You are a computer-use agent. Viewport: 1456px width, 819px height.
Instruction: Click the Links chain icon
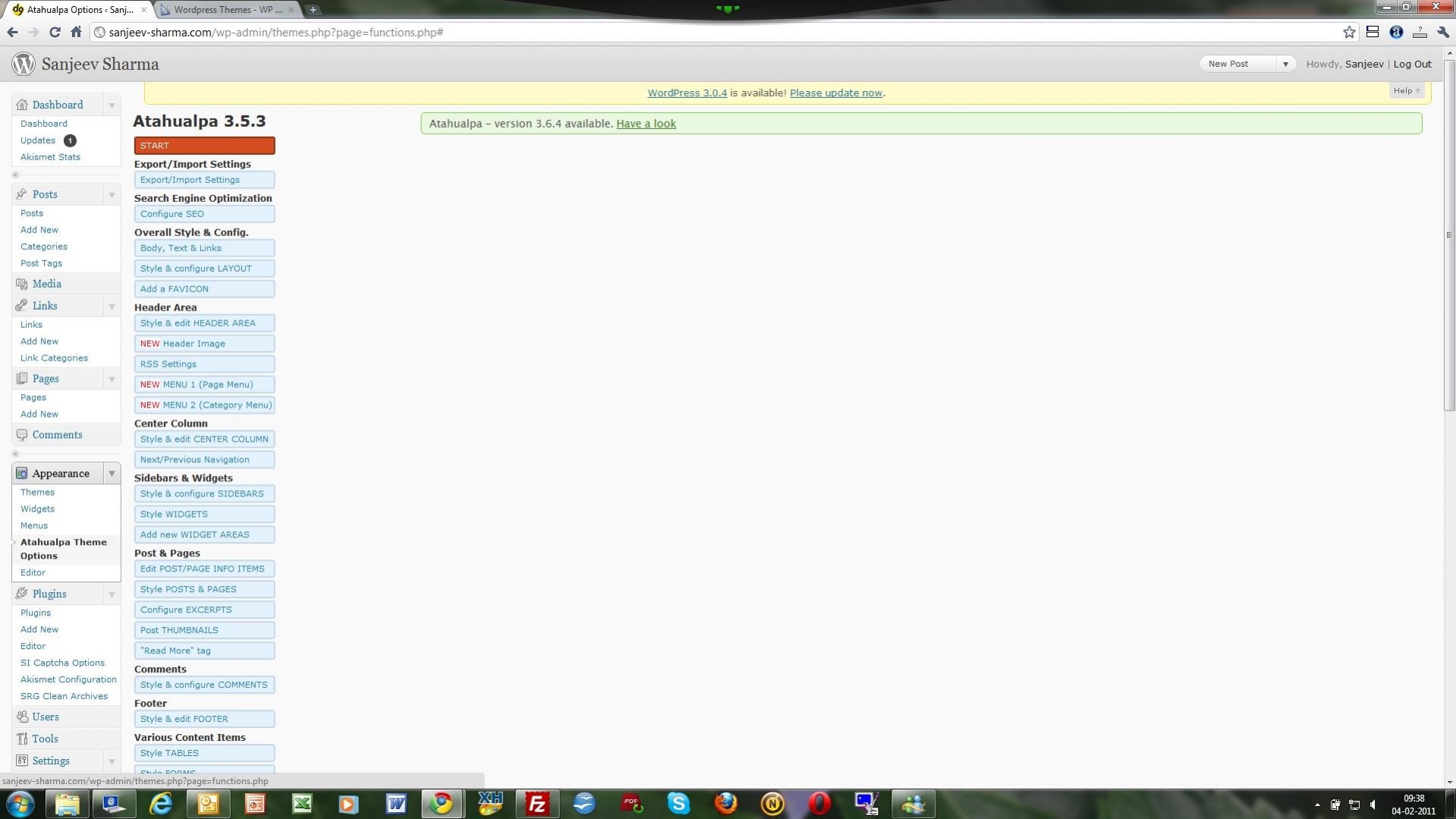(21, 305)
